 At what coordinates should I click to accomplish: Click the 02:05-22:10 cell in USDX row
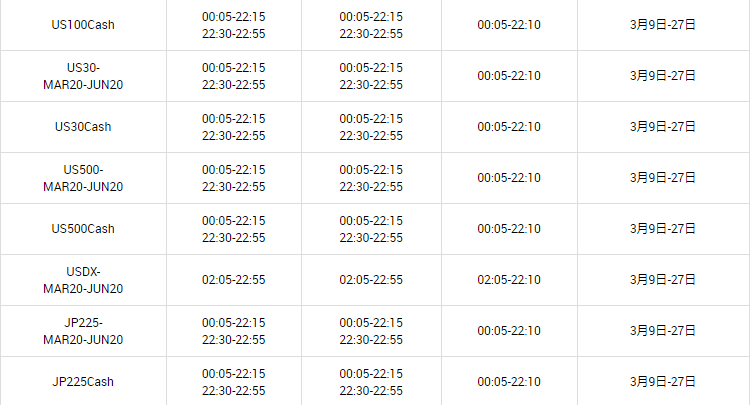click(x=509, y=280)
